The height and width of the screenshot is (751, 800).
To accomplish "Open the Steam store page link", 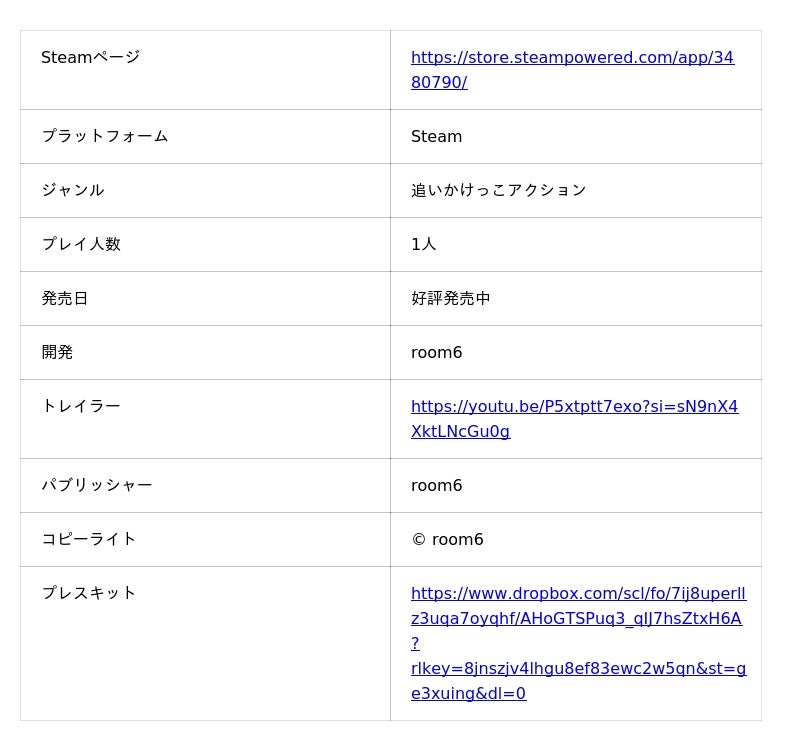I will [571, 58].
